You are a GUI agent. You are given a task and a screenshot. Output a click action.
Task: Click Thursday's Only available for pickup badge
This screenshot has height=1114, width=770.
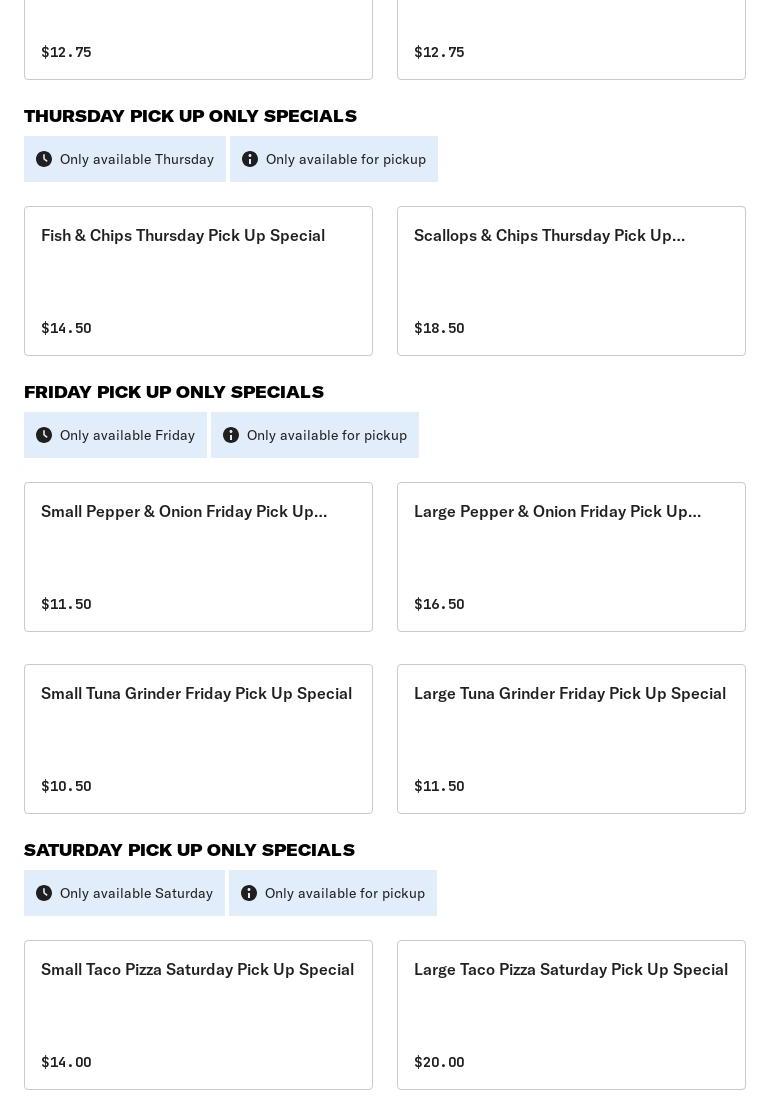[x=334, y=159]
